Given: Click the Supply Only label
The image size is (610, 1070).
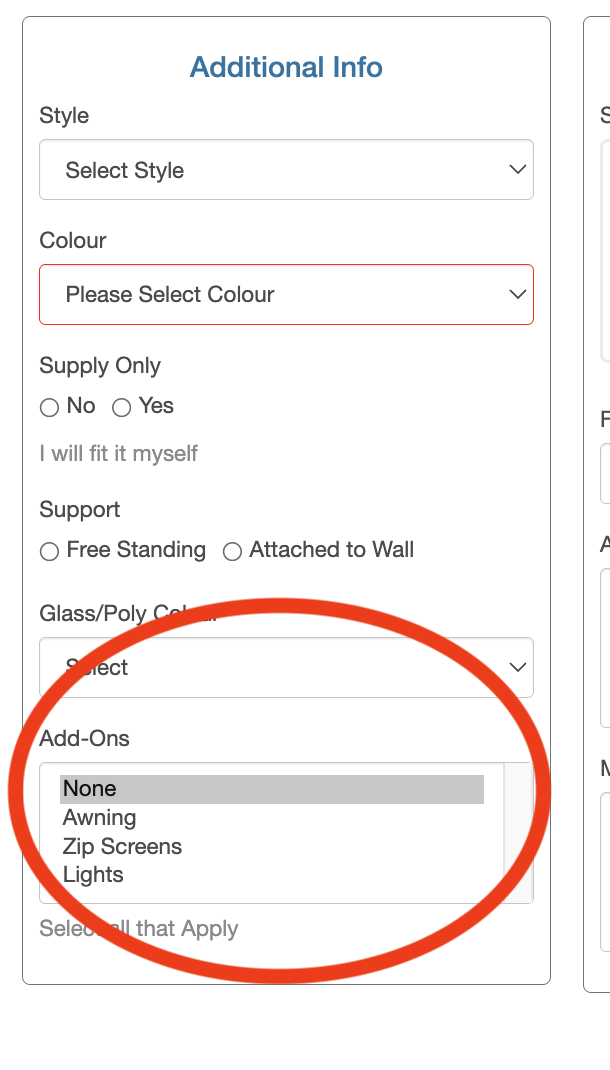Looking at the screenshot, I should (100, 366).
